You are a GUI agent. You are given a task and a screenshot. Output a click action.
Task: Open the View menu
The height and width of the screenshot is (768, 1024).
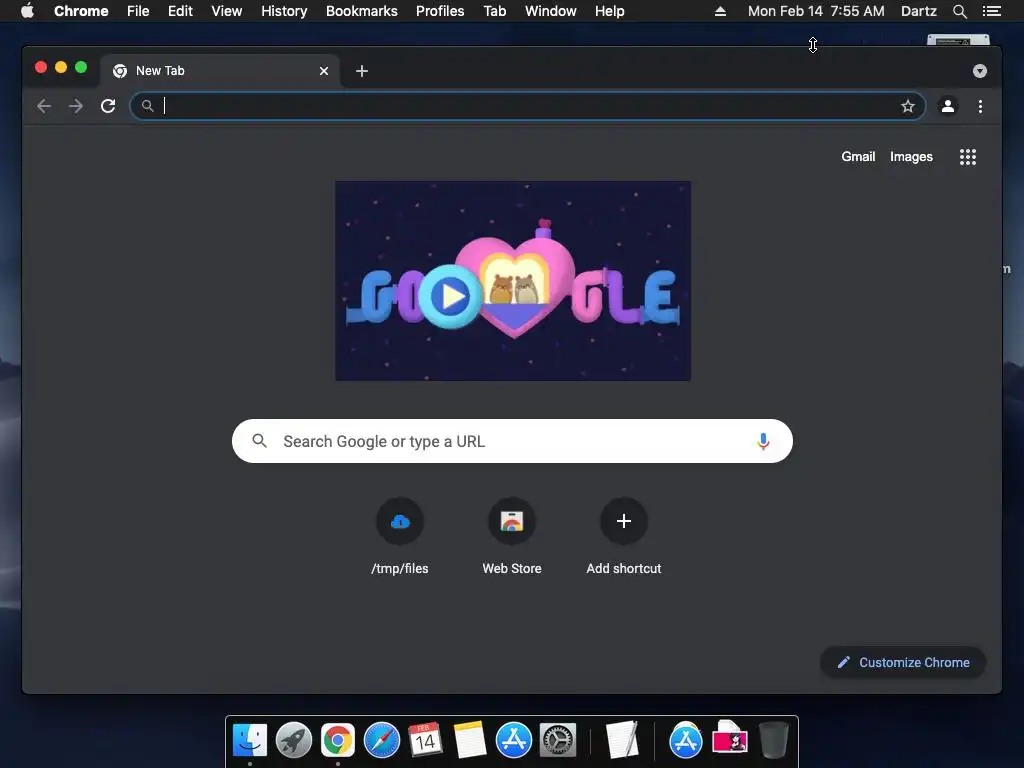point(227,11)
